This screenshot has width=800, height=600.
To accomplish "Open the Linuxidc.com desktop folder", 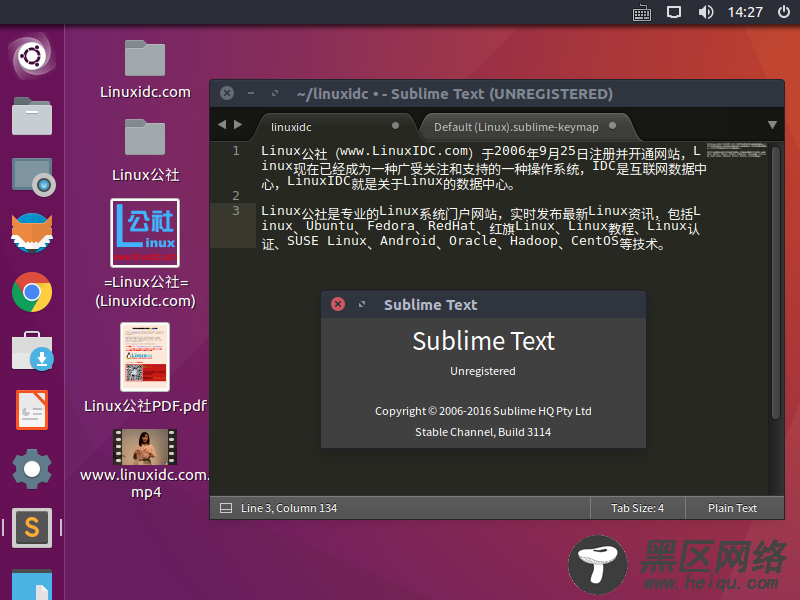I will (145, 69).
